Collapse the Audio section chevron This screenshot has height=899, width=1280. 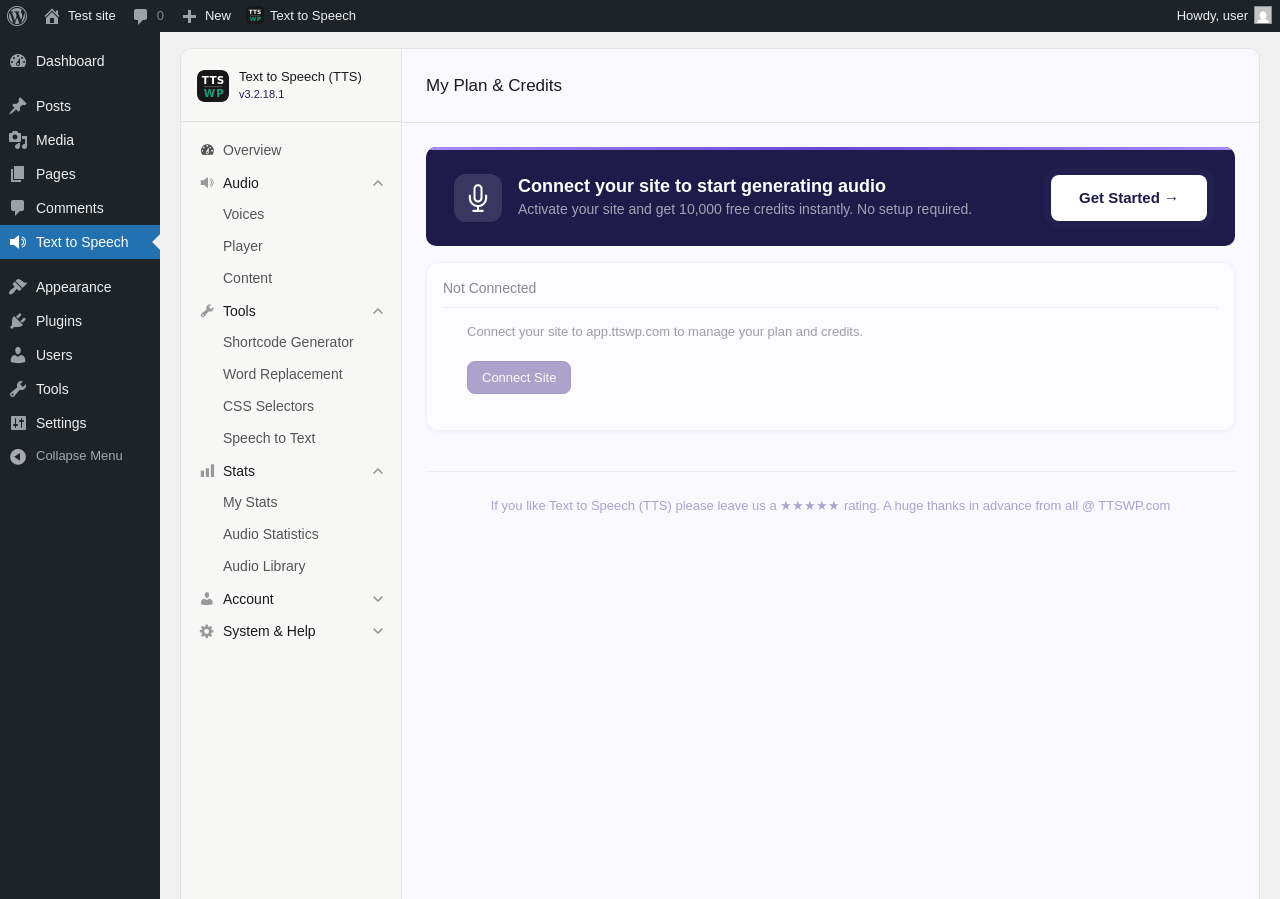click(x=378, y=183)
